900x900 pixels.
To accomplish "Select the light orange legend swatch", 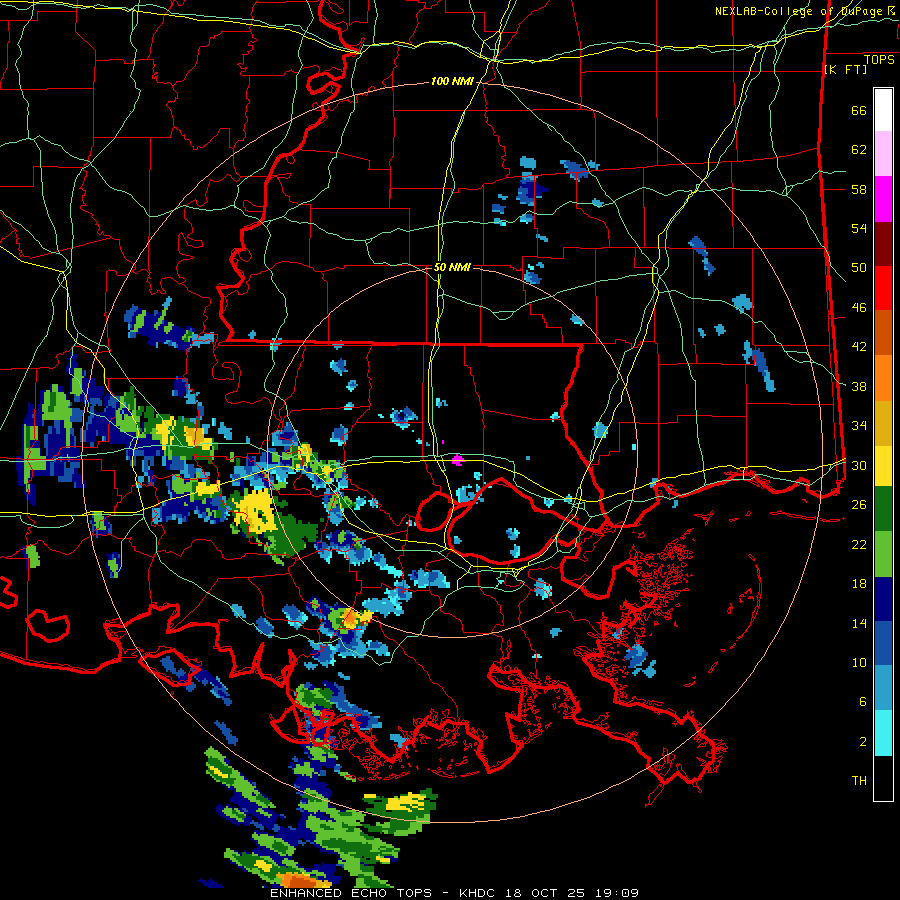I will [x=883, y=378].
